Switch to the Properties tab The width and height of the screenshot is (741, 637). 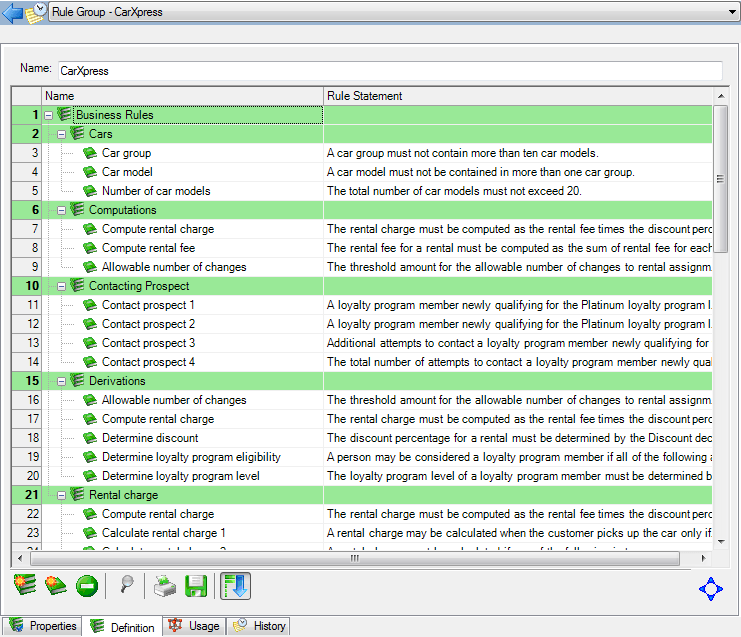tap(42, 626)
